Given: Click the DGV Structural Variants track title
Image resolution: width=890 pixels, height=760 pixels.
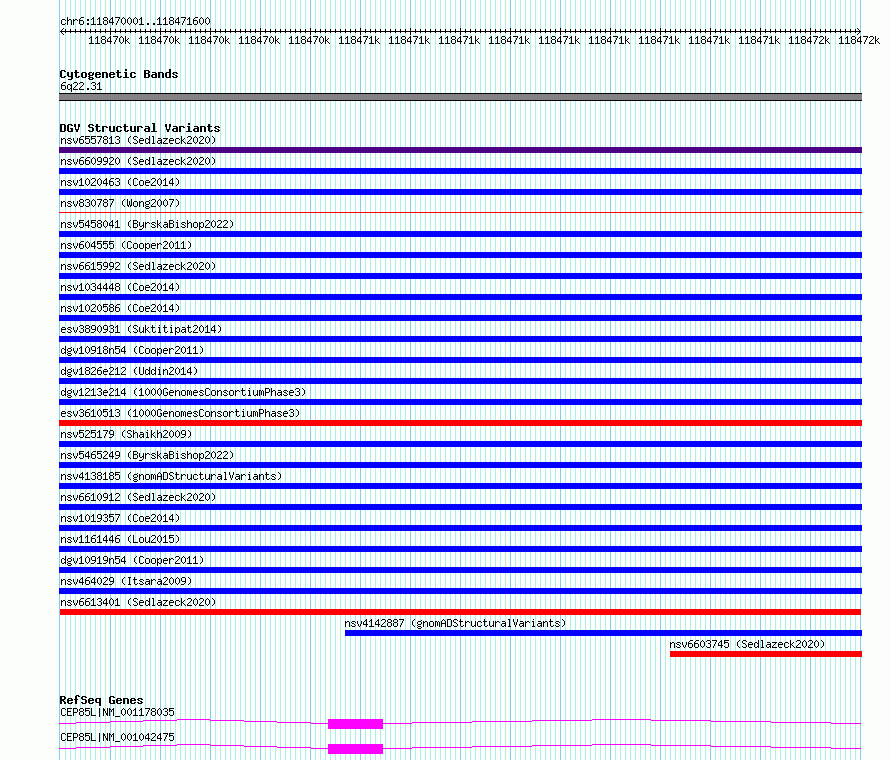Looking at the screenshot, I should coord(140,128).
